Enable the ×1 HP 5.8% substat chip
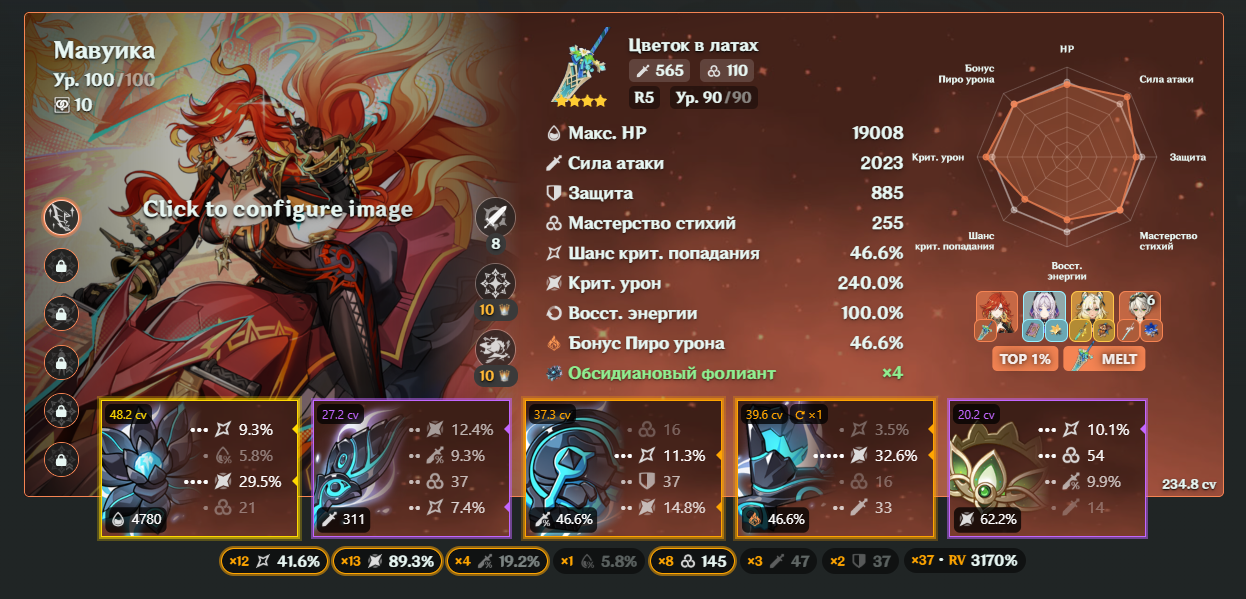The image size is (1246, 599). click(598, 562)
